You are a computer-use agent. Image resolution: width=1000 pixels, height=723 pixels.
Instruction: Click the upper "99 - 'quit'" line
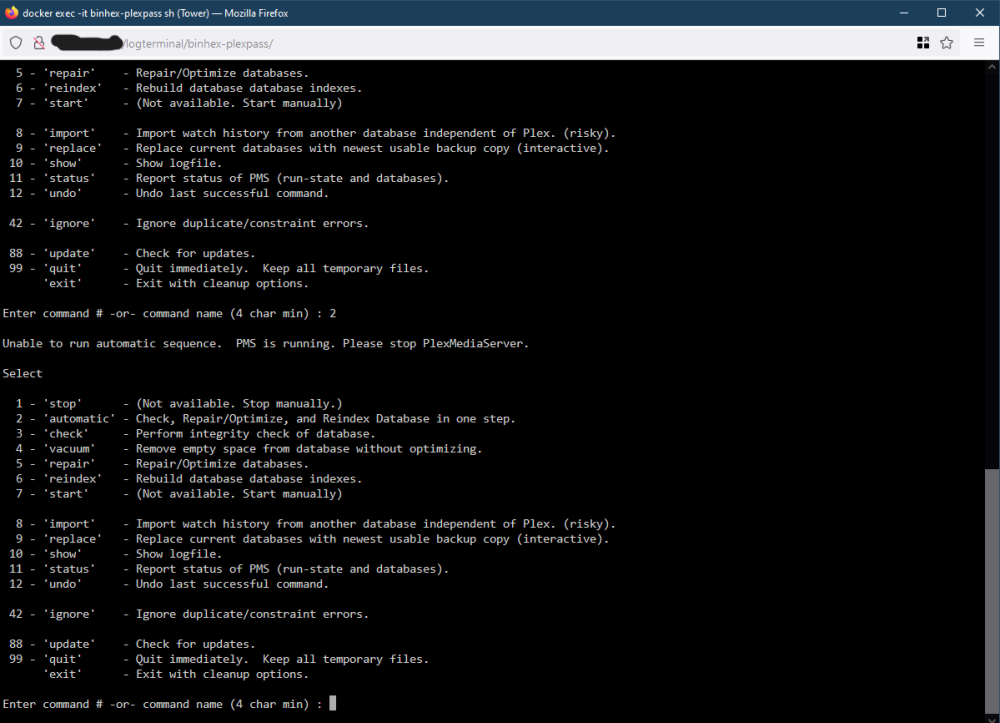219,268
